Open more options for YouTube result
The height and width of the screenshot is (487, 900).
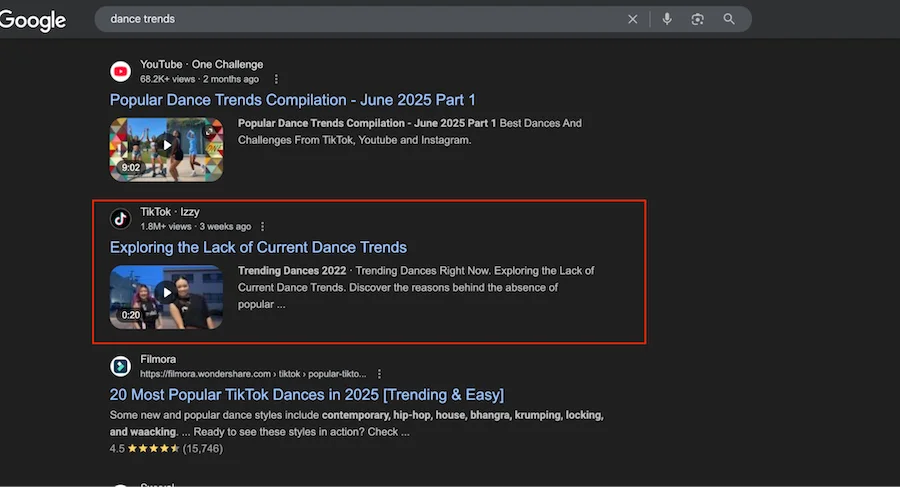[276, 79]
